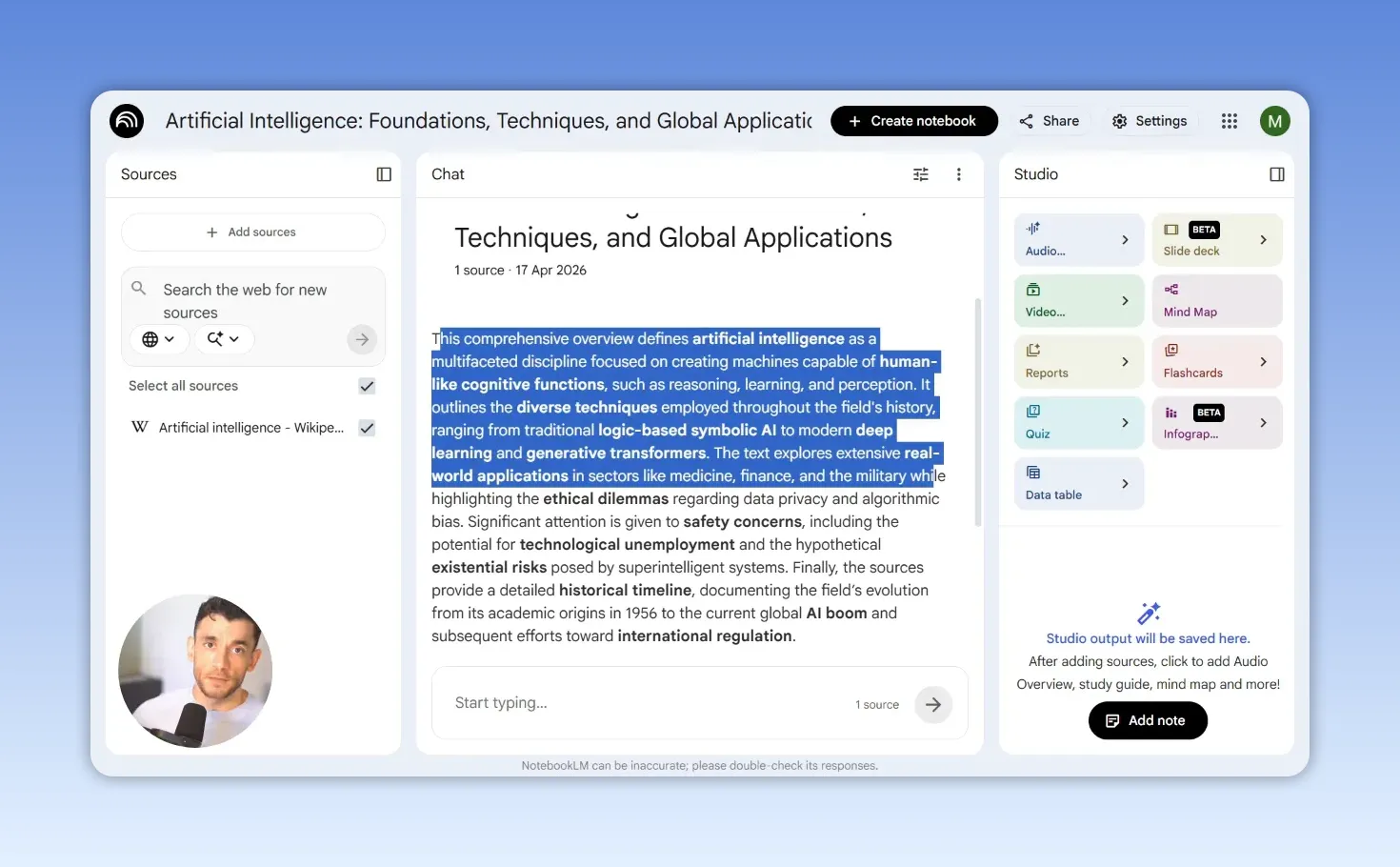Open notebook Settings
1400x867 pixels.
pyautogui.click(x=1150, y=121)
